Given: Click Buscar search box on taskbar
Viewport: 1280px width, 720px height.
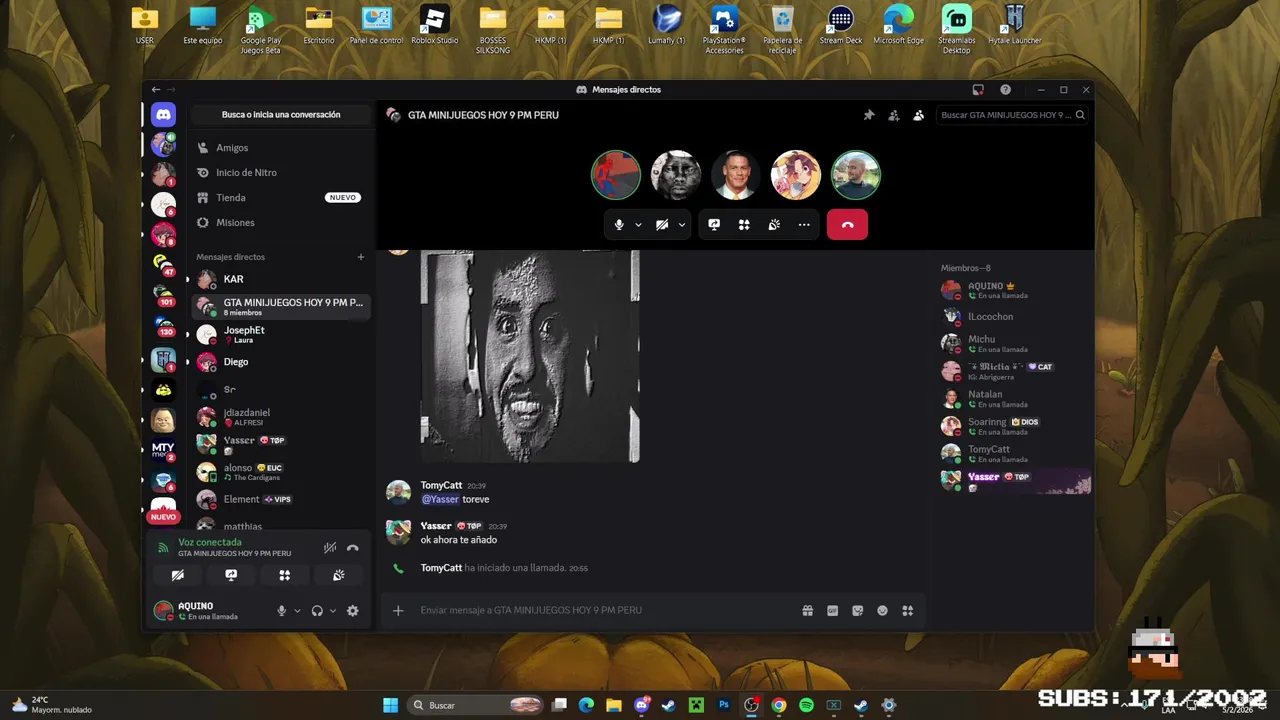Looking at the screenshot, I should 477,705.
